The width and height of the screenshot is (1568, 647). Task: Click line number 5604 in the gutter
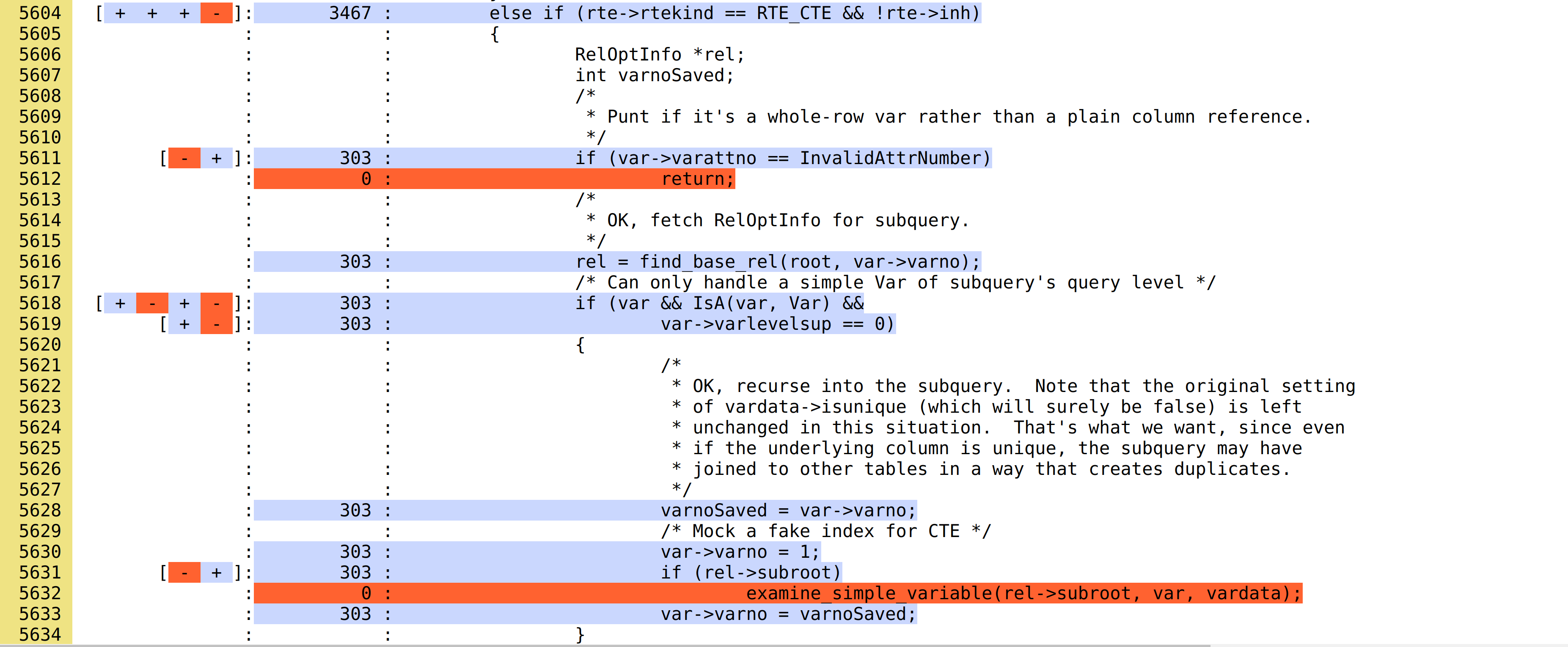pyautogui.click(x=40, y=14)
